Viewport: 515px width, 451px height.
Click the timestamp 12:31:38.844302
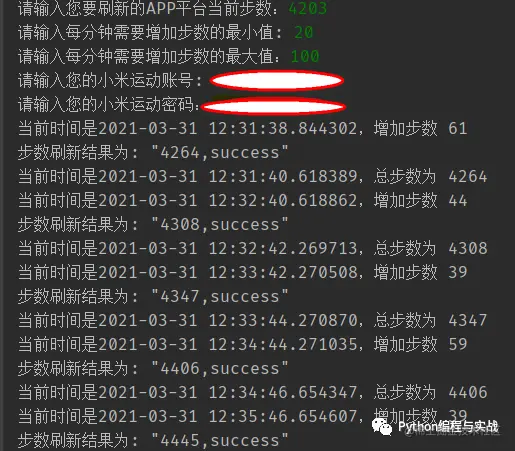283,129
